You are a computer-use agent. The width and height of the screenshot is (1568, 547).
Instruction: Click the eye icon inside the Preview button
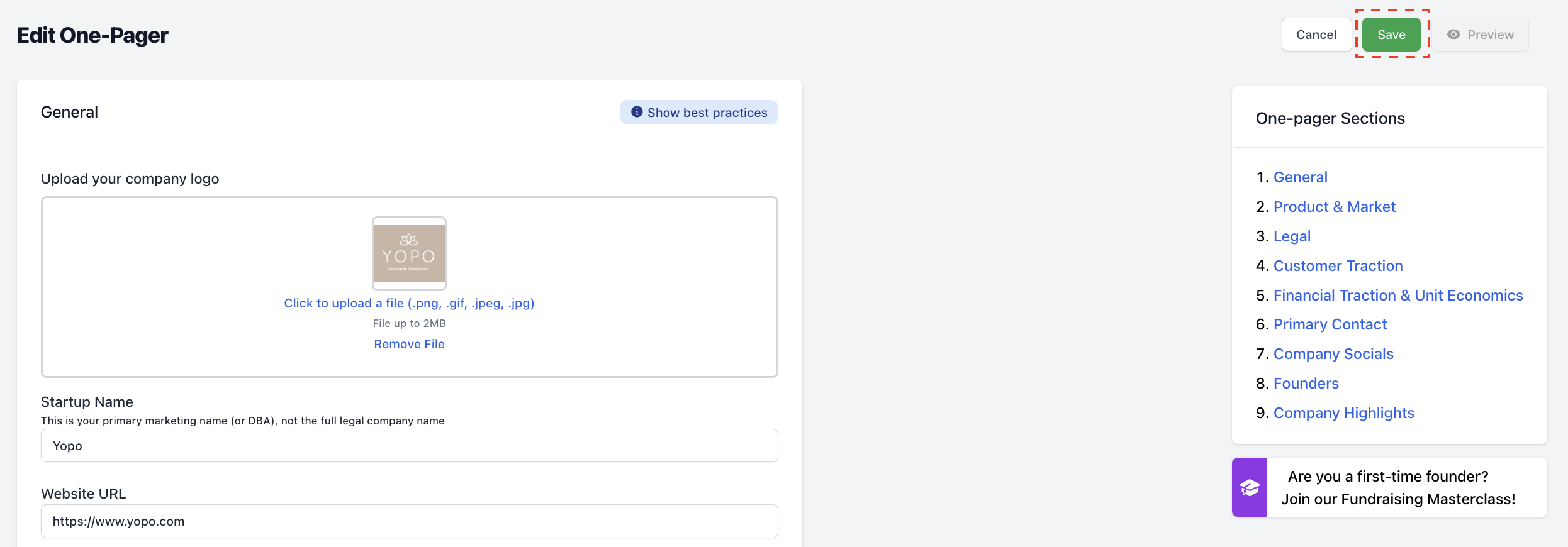(x=1453, y=35)
